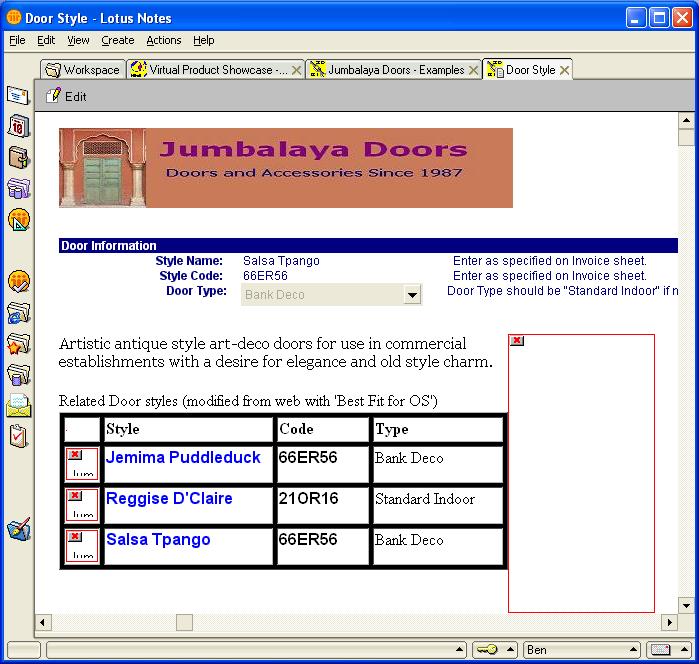Screen dimensions: 699x664
Task: Click the broken image icon beside Jemima Puddleduck
Action: [82, 464]
